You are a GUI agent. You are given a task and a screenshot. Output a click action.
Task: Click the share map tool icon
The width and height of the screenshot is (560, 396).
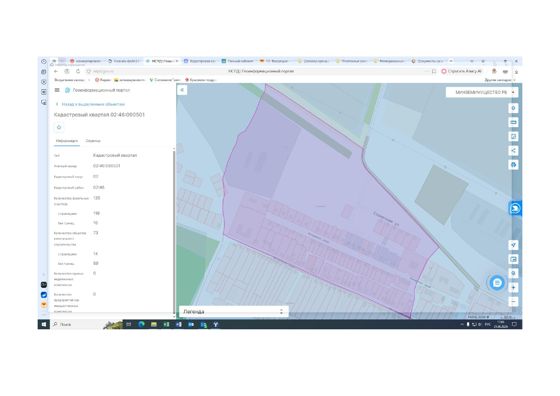[513, 150]
